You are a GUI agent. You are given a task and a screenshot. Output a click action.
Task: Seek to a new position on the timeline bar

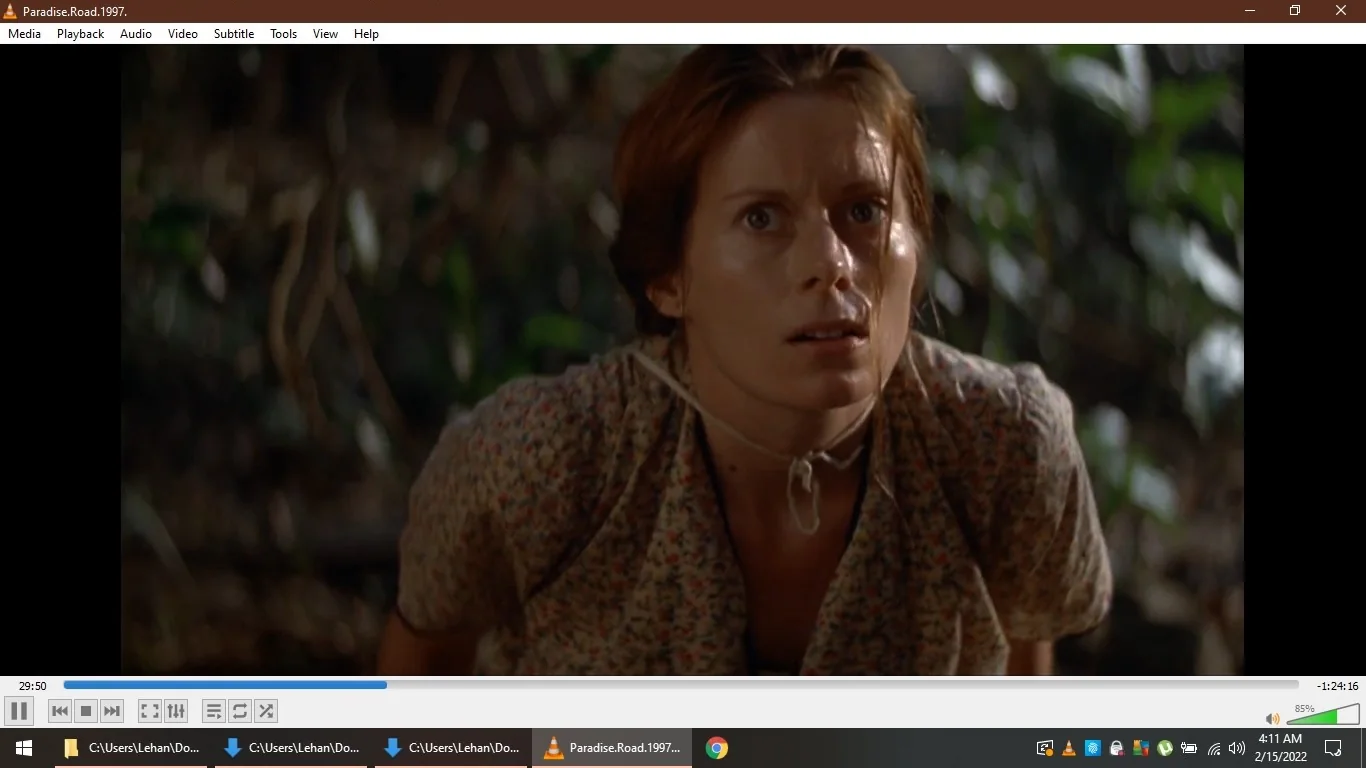[x=681, y=685]
